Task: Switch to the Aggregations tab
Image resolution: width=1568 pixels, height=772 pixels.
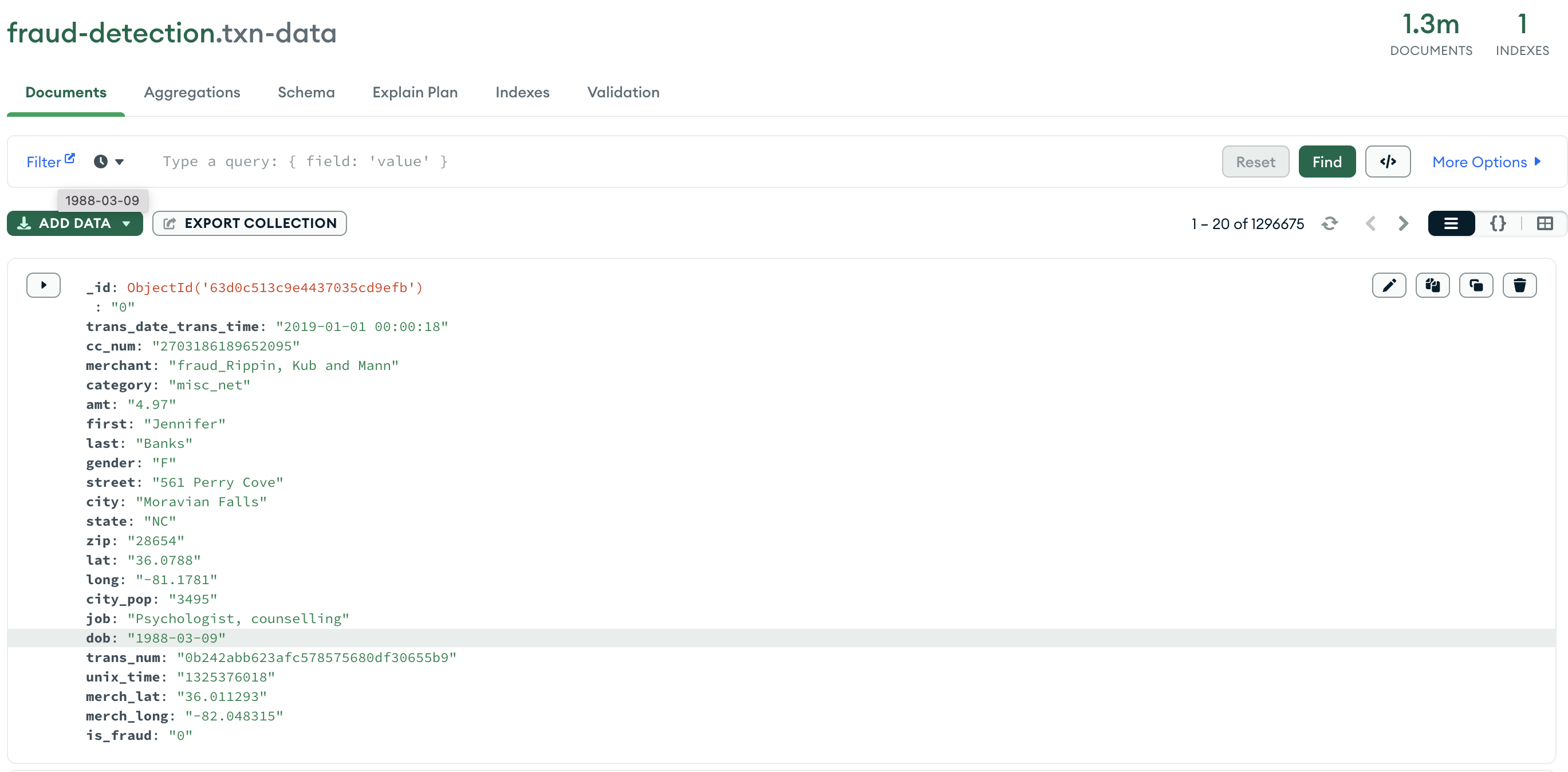Action: (192, 92)
